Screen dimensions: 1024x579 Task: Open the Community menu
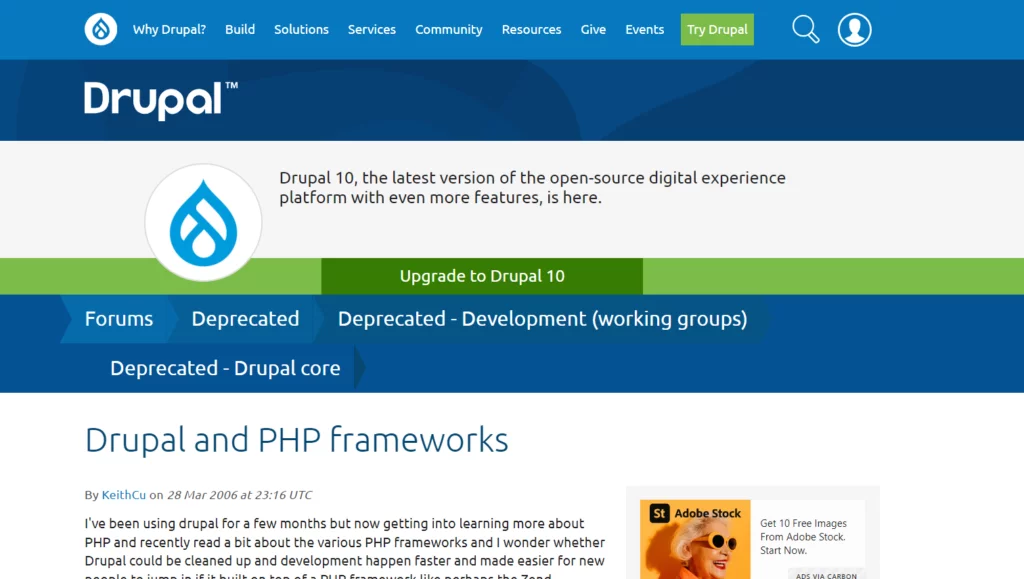pos(449,29)
